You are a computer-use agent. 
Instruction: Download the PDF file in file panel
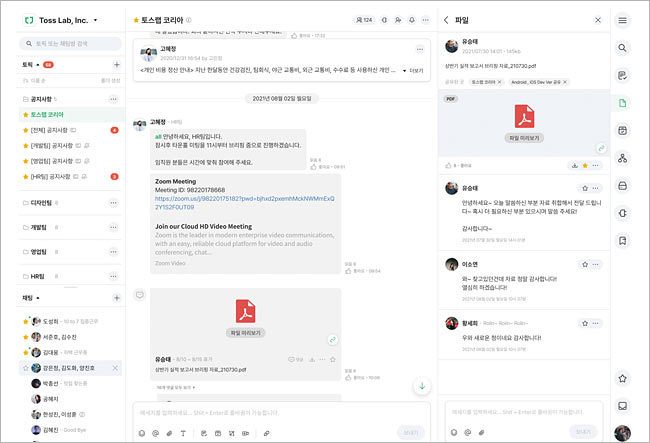click(576, 165)
